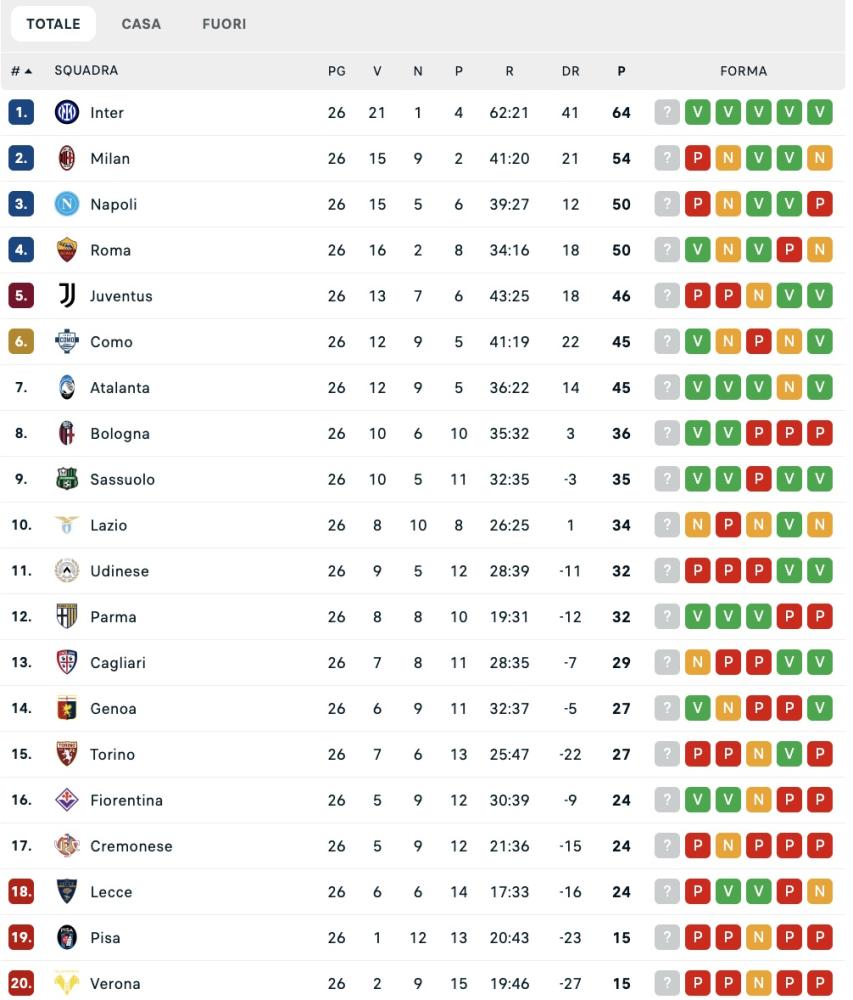The height and width of the screenshot is (1000, 853).
Task: Sort standings by the DR column header
Action: pos(570,71)
